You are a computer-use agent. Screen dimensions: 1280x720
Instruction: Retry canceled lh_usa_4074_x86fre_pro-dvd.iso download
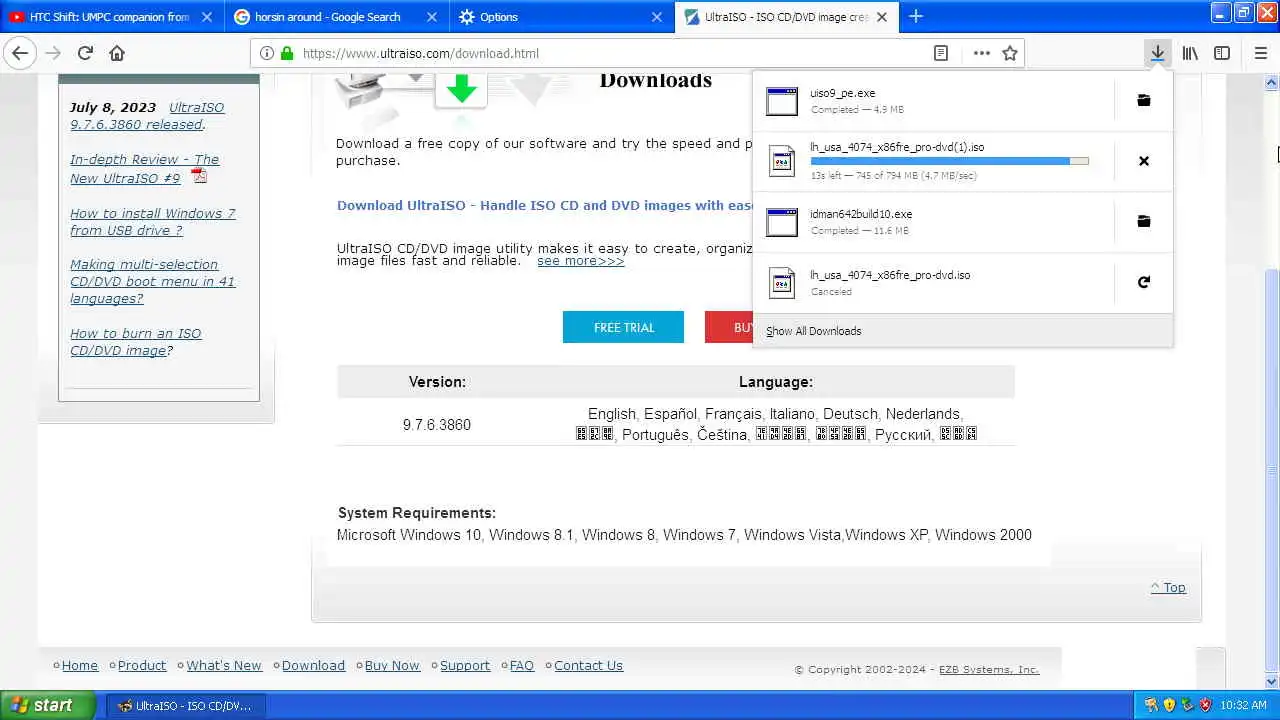[x=1144, y=282]
